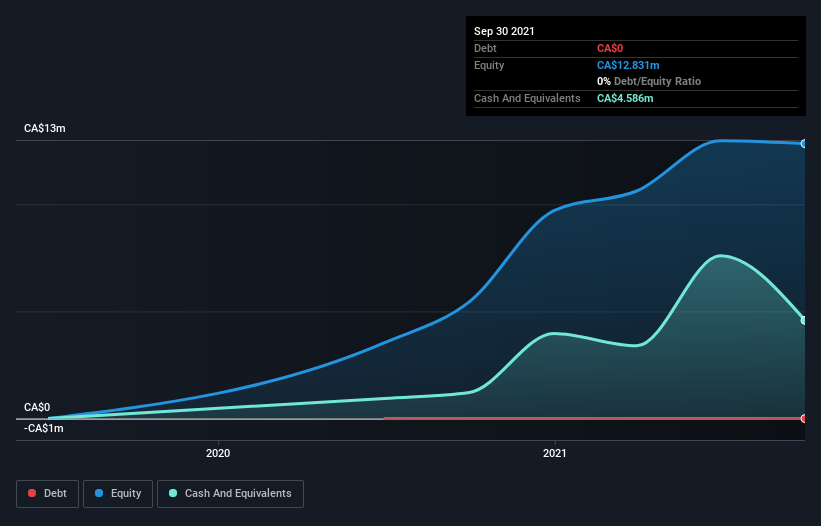Viewport: 821px width, 526px height.
Task: Click the Equity row label in tooltip
Action: point(489,65)
